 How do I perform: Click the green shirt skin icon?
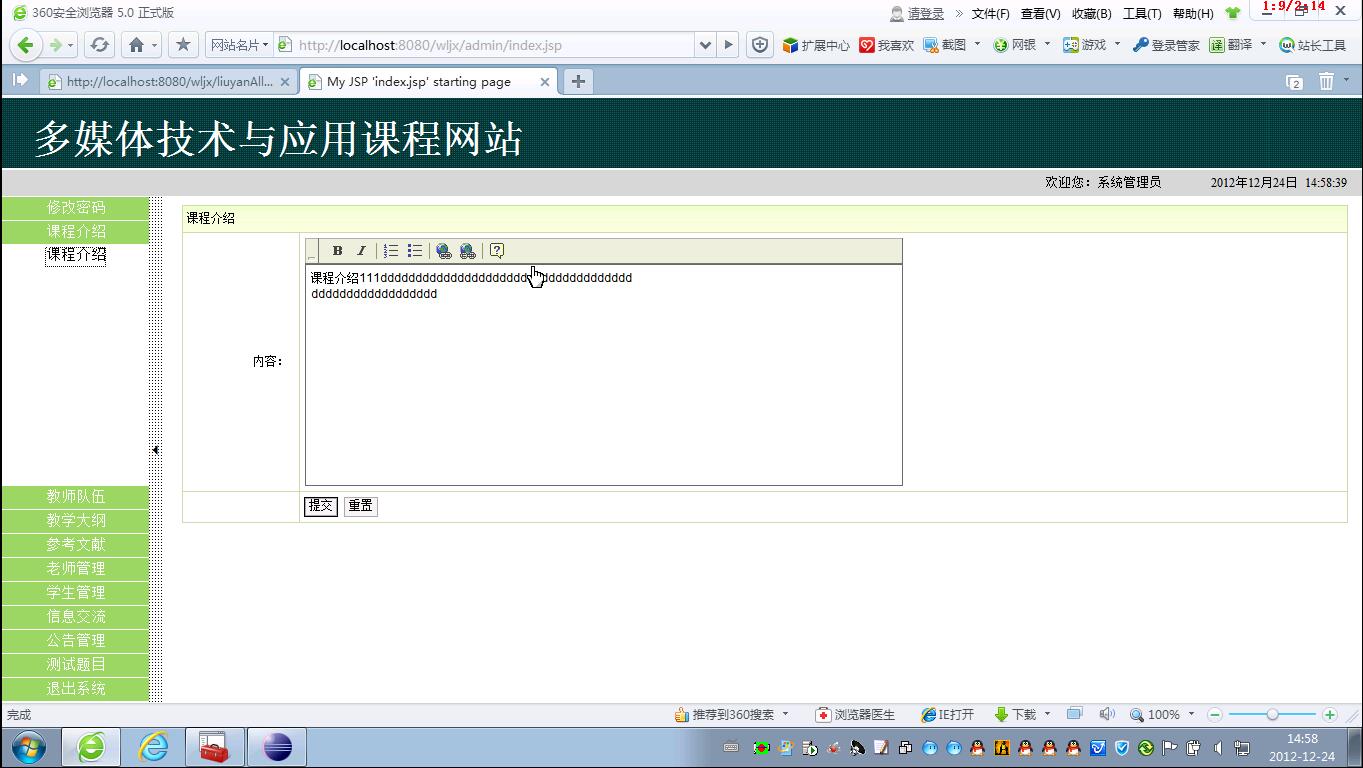pyautogui.click(x=1232, y=13)
